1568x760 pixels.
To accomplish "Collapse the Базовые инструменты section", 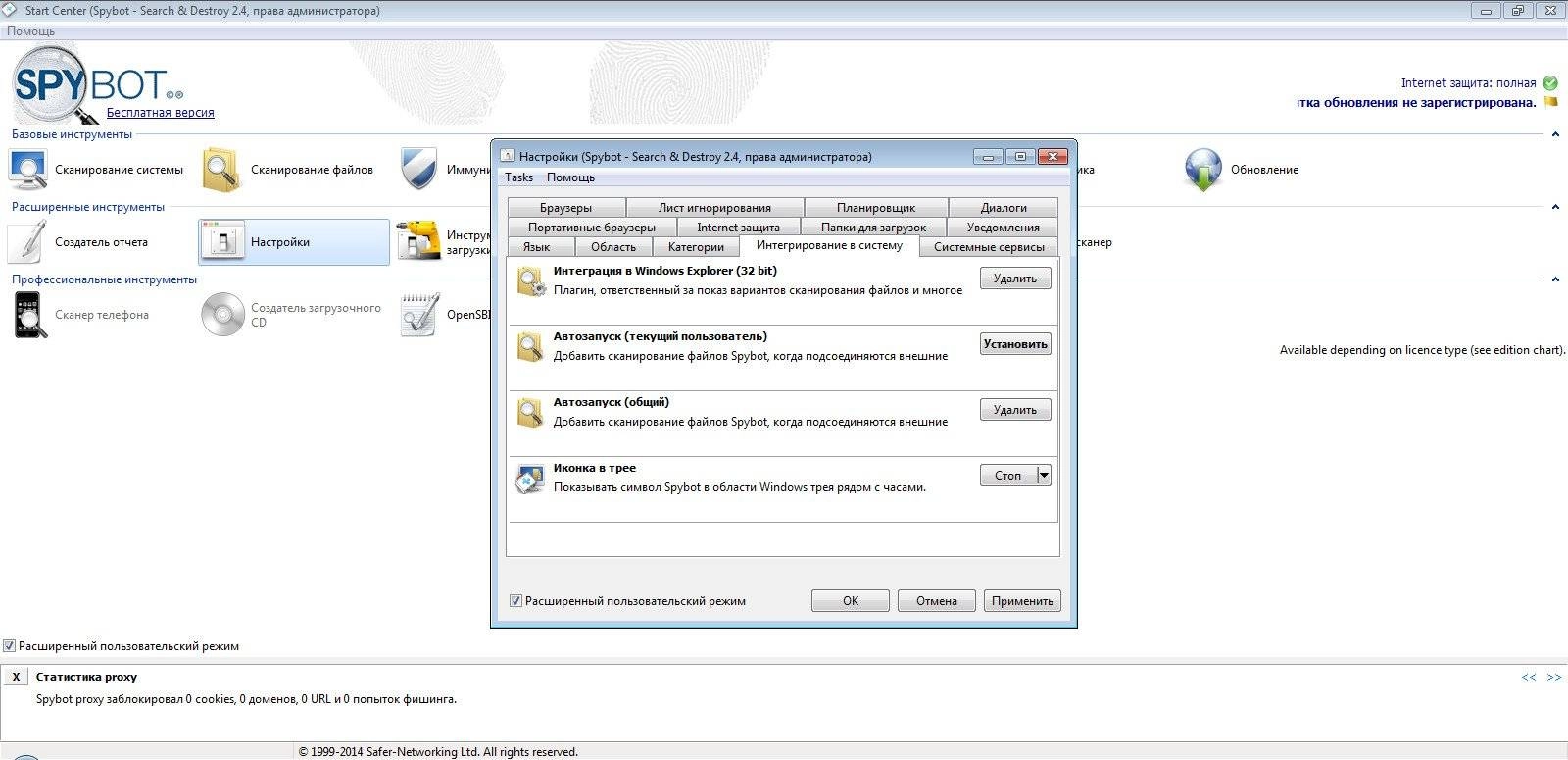I will pos(1555,134).
